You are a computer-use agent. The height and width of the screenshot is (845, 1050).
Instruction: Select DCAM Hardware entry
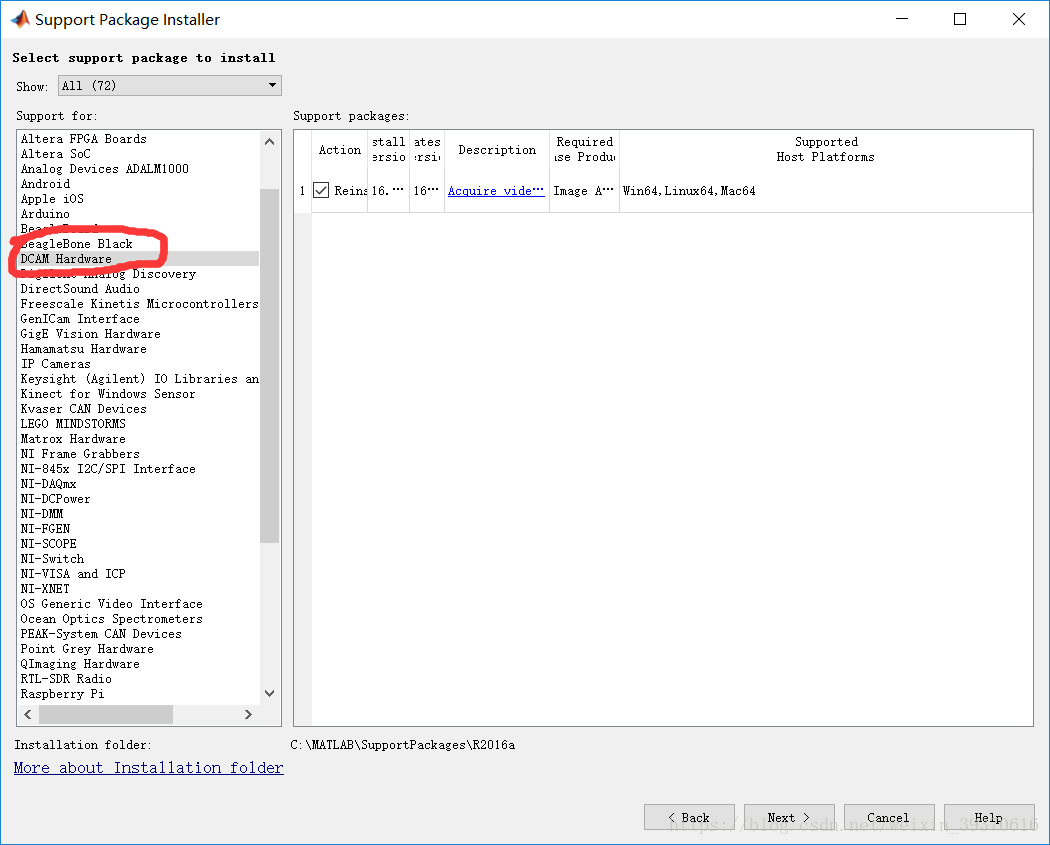(139, 258)
